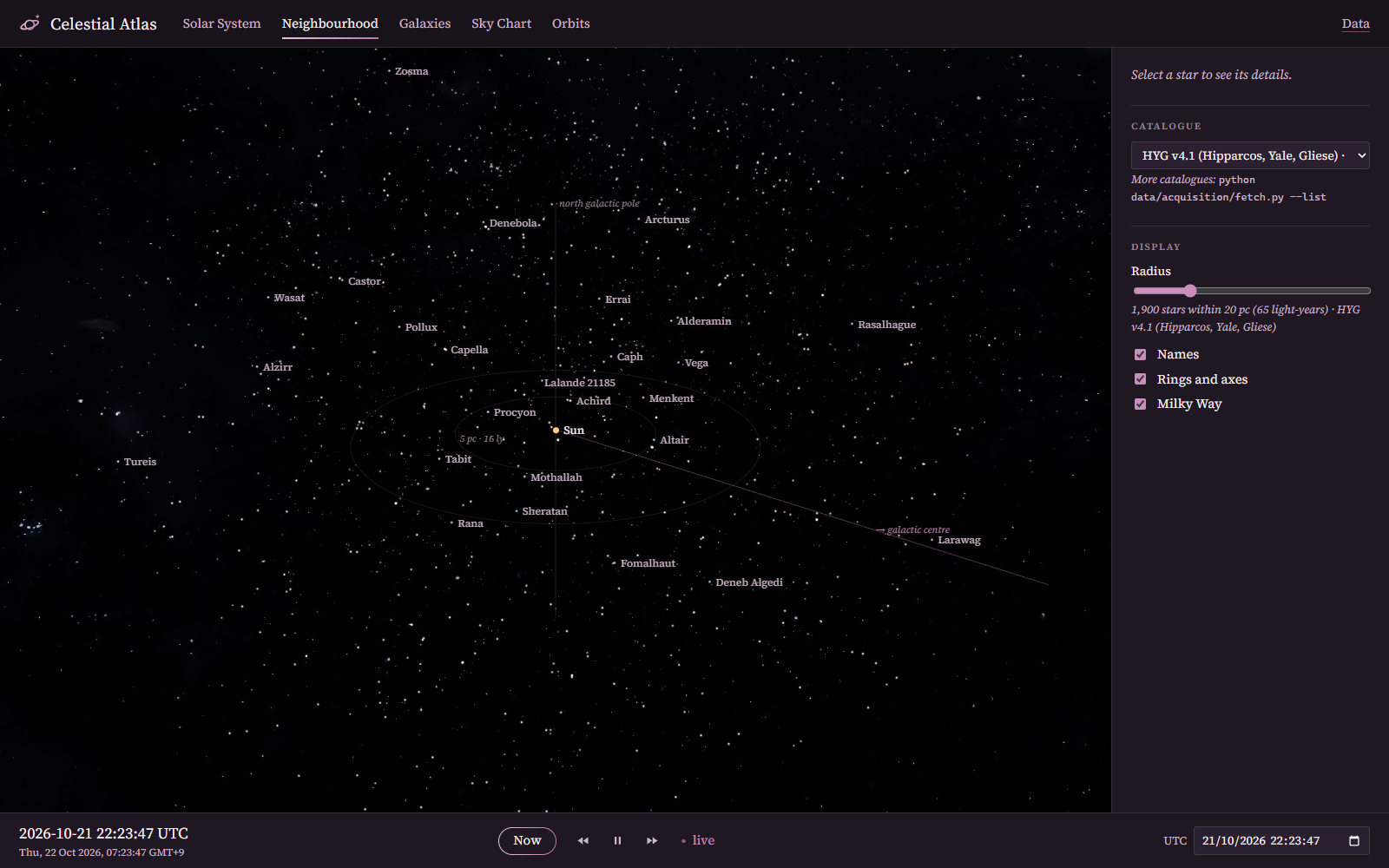Screen dimensions: 1389x868
Task: Click the UTC date-time input field
Action: tap(1281, 840)
